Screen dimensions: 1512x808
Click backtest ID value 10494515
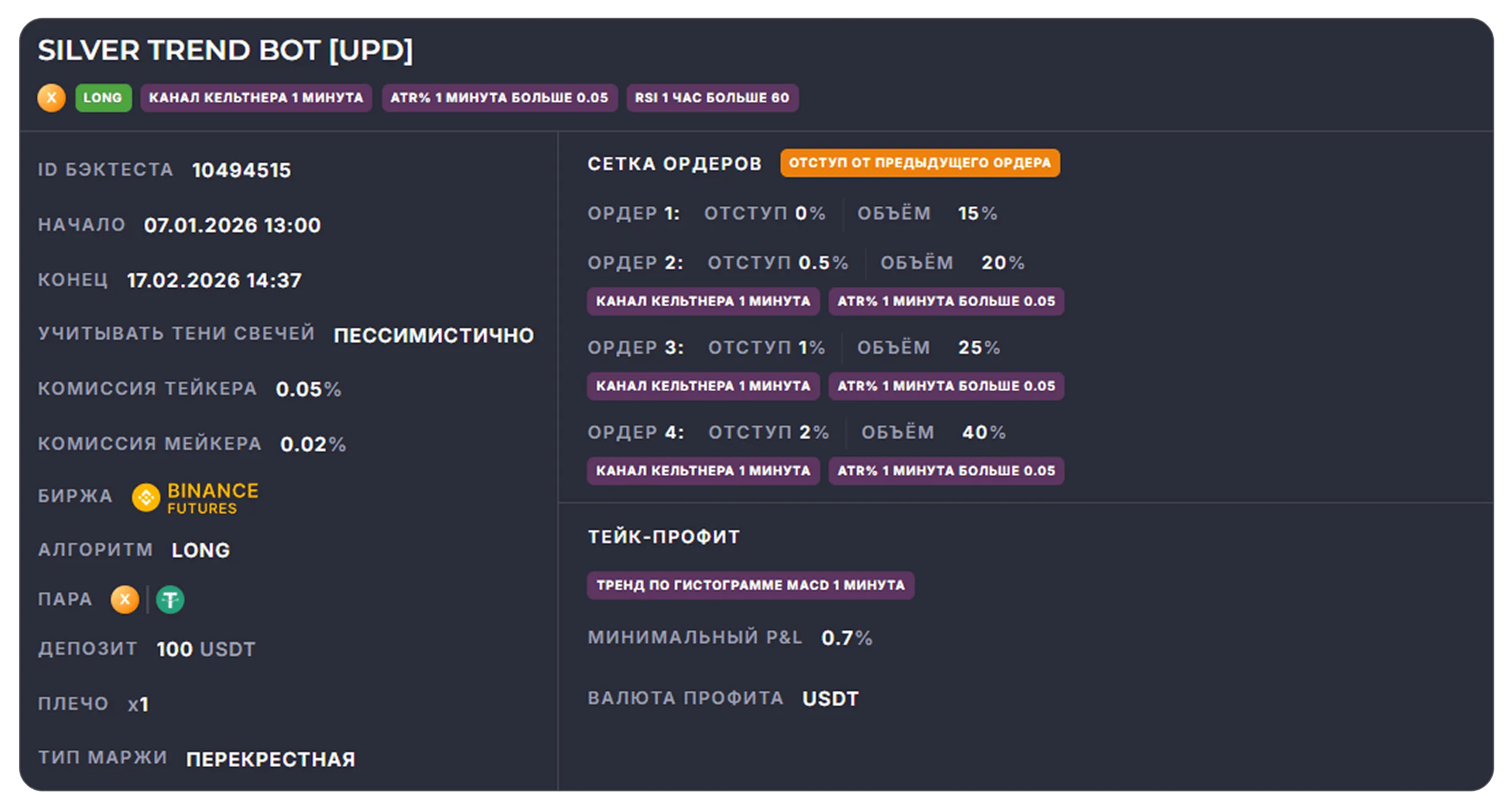(x=241, y=170)
